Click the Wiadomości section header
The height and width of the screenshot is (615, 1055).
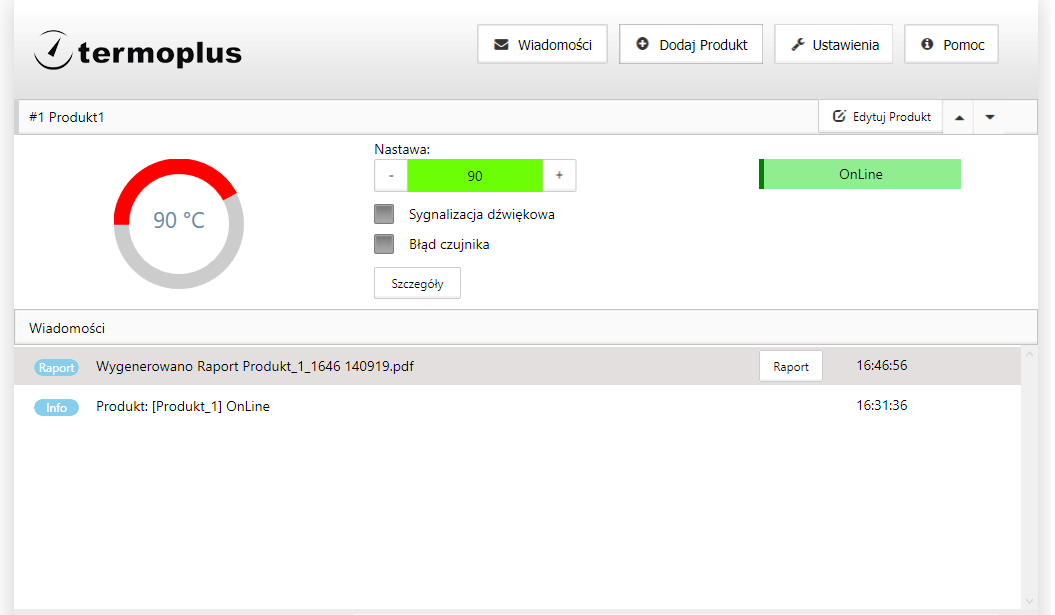pos(67,328)
